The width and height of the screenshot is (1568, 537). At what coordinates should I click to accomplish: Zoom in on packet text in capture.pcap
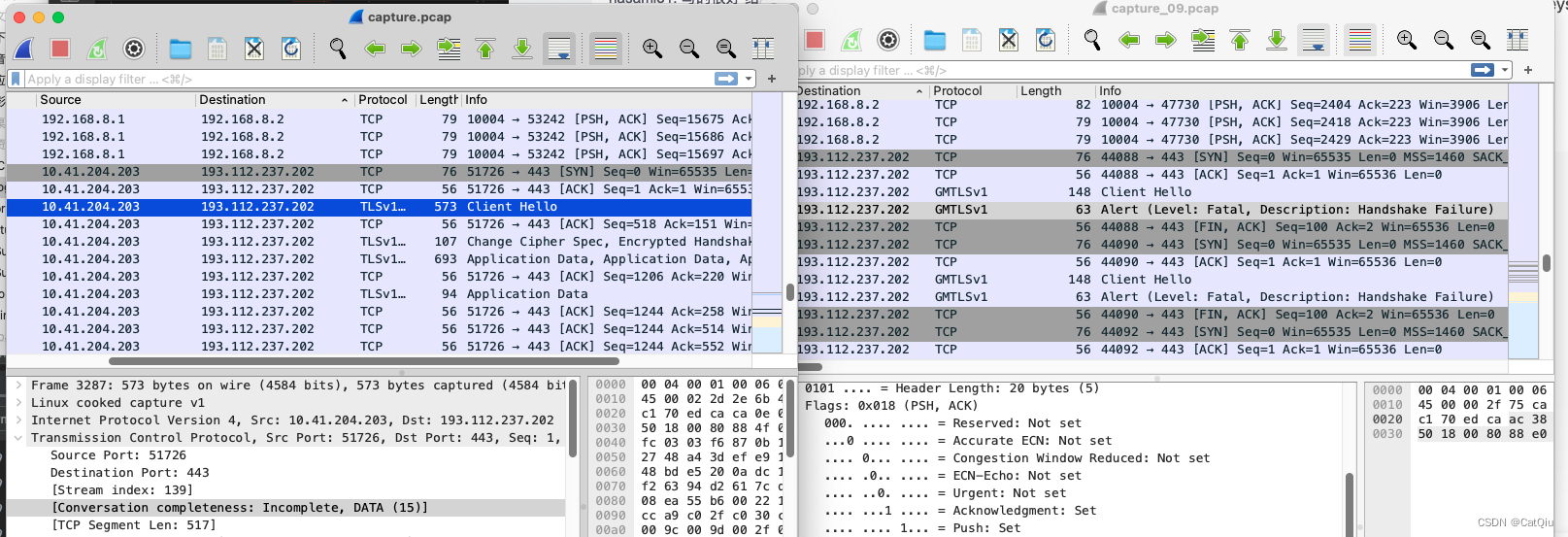coord(652,49)
